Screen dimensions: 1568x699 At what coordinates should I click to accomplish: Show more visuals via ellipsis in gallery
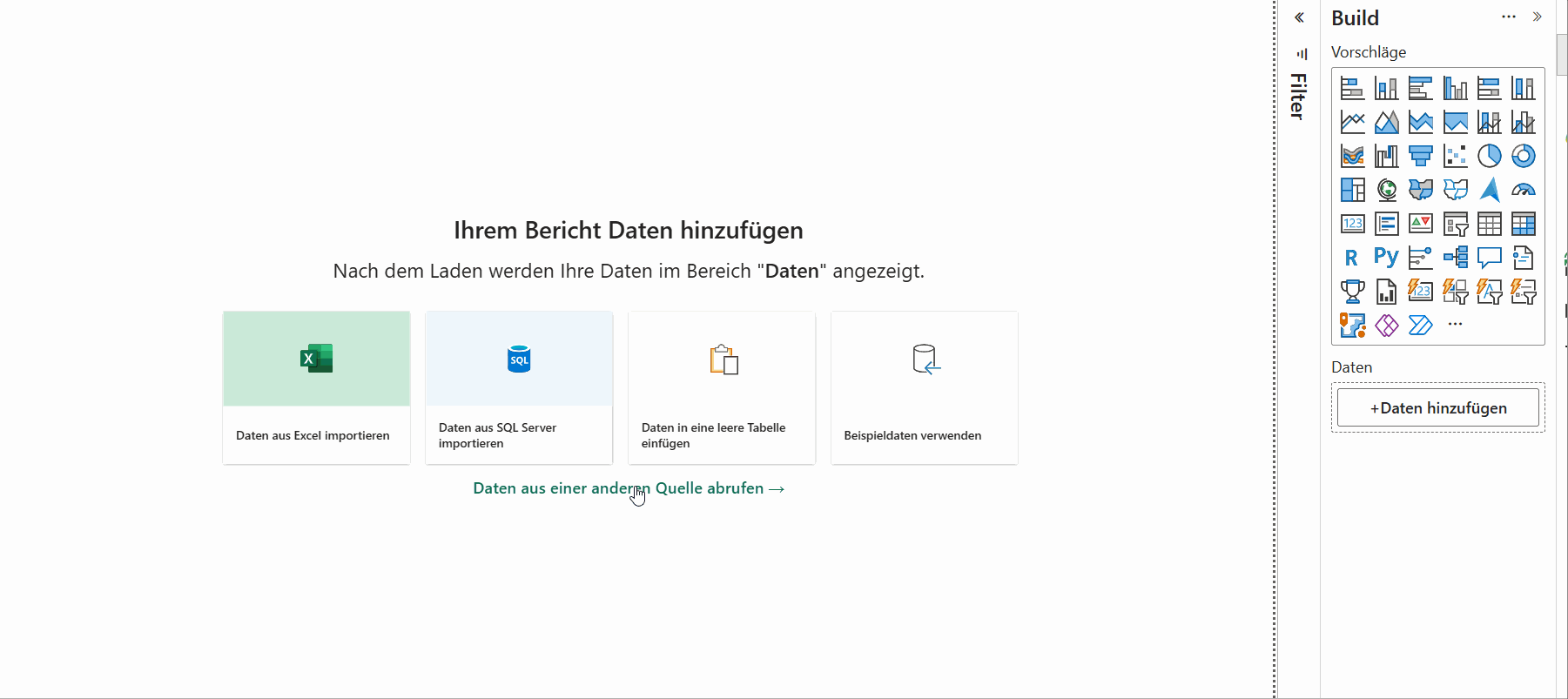pos(1455,325)
